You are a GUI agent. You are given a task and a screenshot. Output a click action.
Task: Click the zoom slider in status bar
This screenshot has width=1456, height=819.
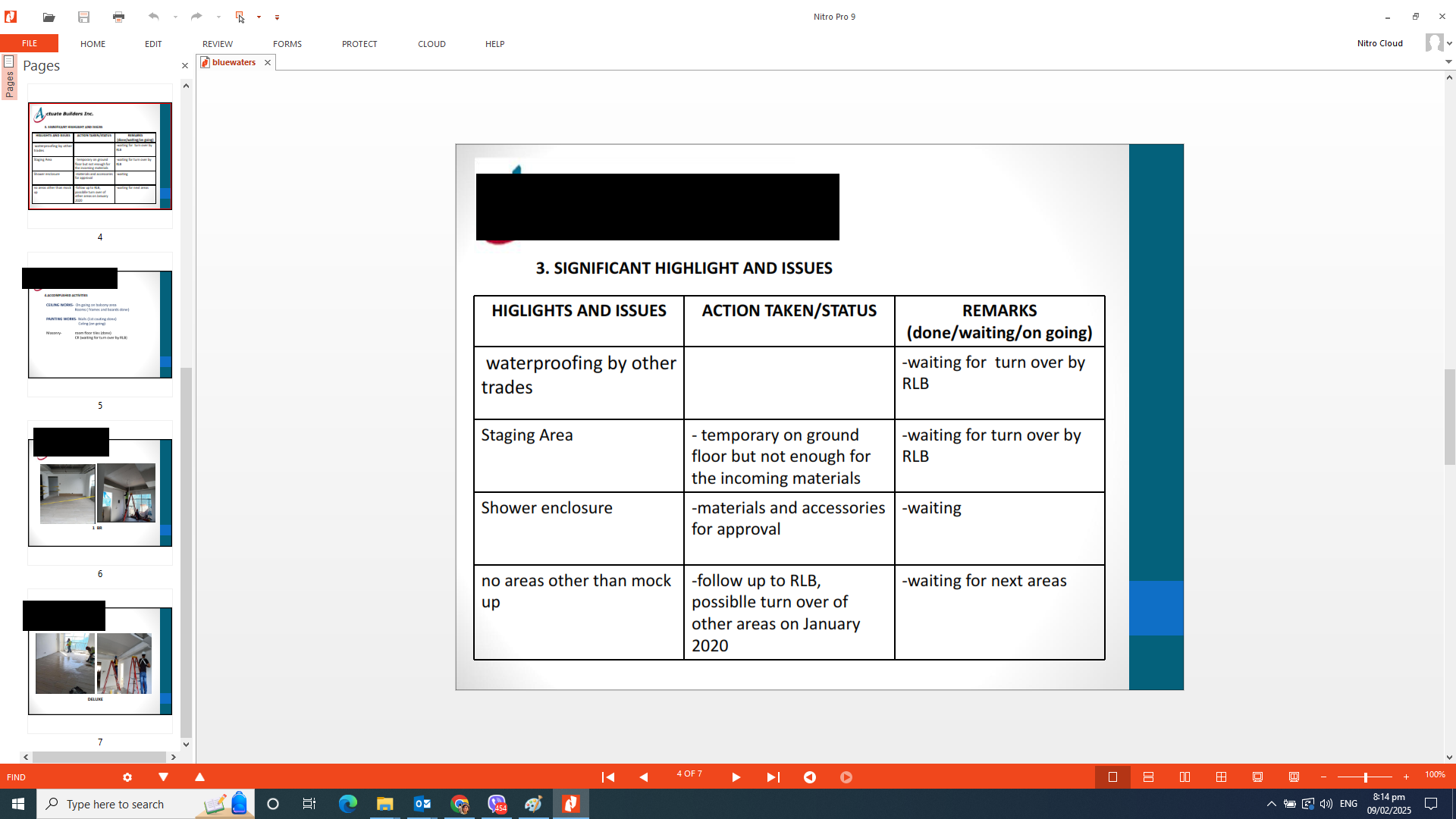coord(1365,777)
